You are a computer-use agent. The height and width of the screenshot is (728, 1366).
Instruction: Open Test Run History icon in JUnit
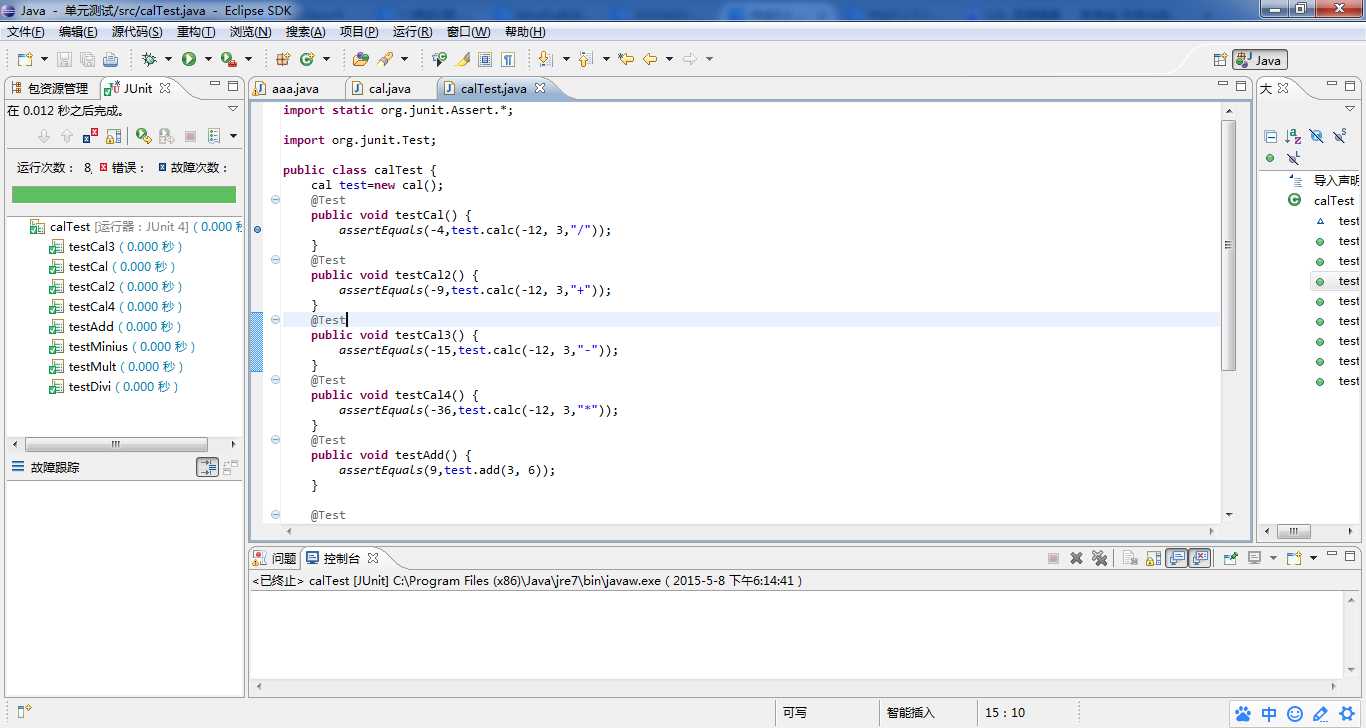(x=213, y=136)
